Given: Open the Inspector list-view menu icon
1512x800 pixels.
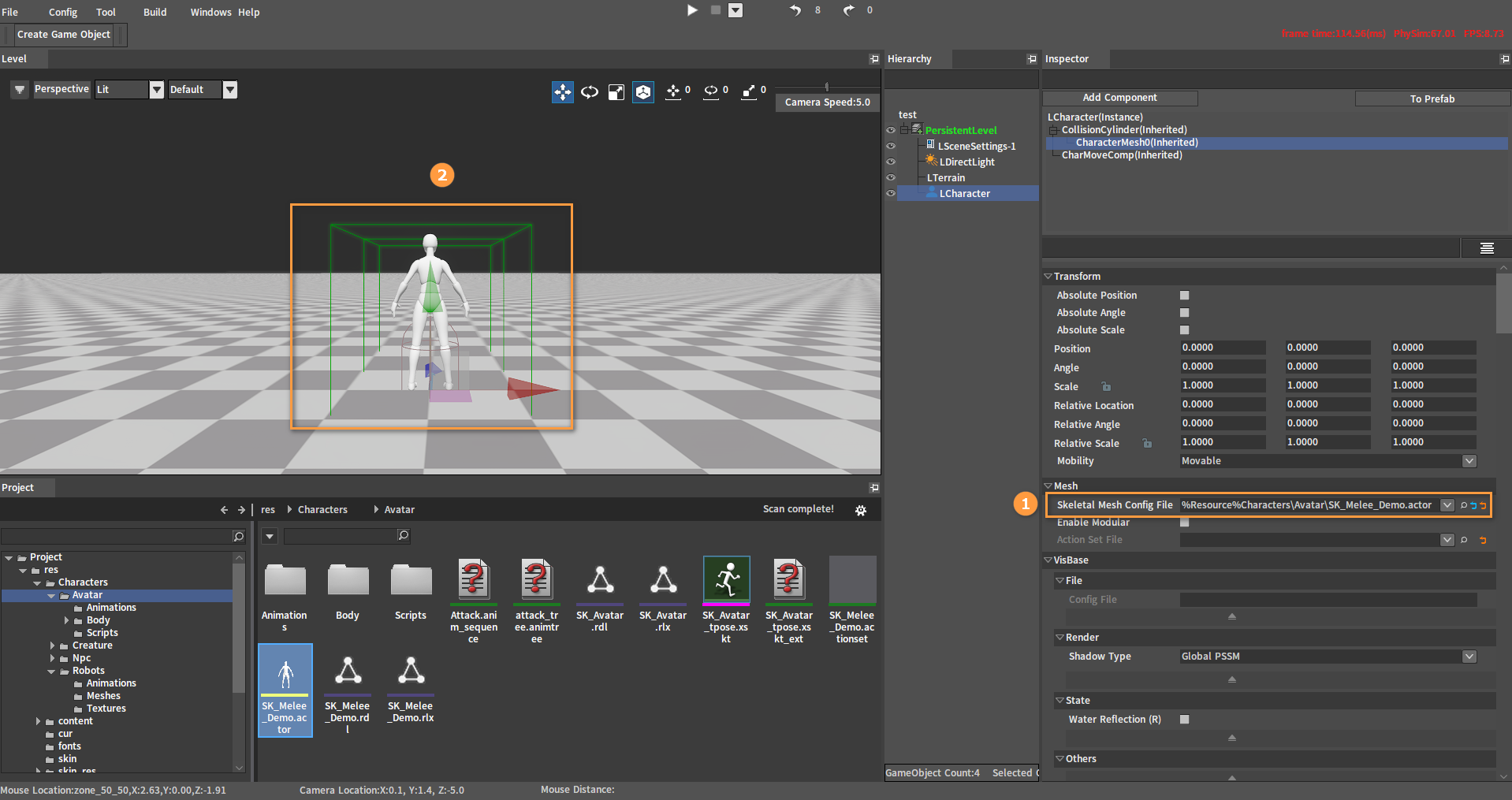Looking at the screenshot, I should tap(1487, 248).
